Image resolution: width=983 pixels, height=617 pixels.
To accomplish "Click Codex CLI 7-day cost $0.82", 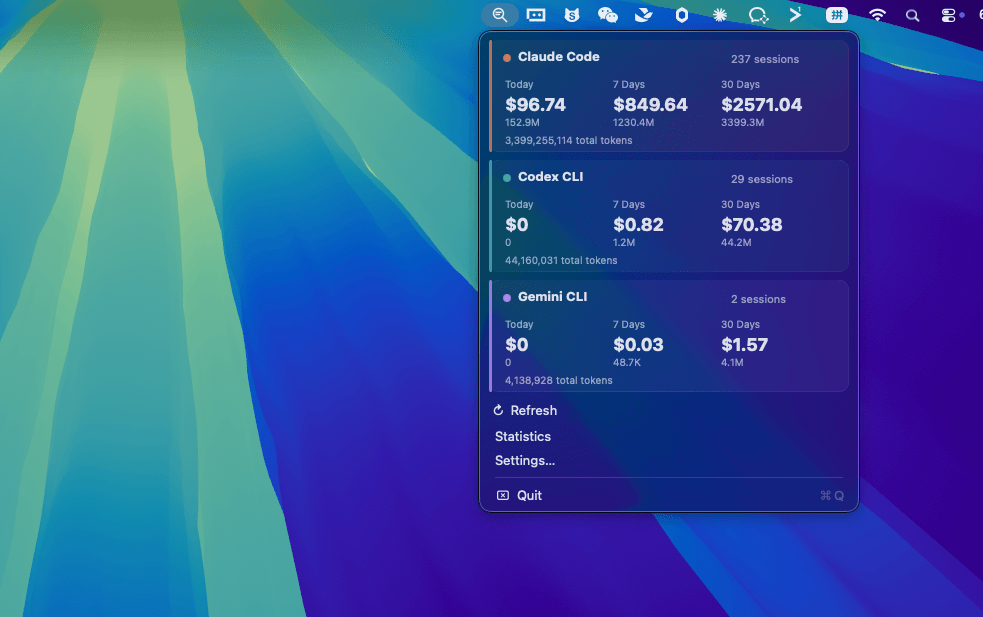I will click(x=638, y=224).
